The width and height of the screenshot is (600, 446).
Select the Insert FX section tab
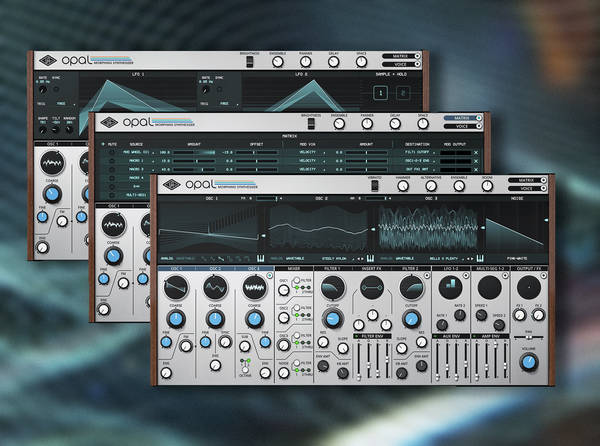[x=372, y=269]
